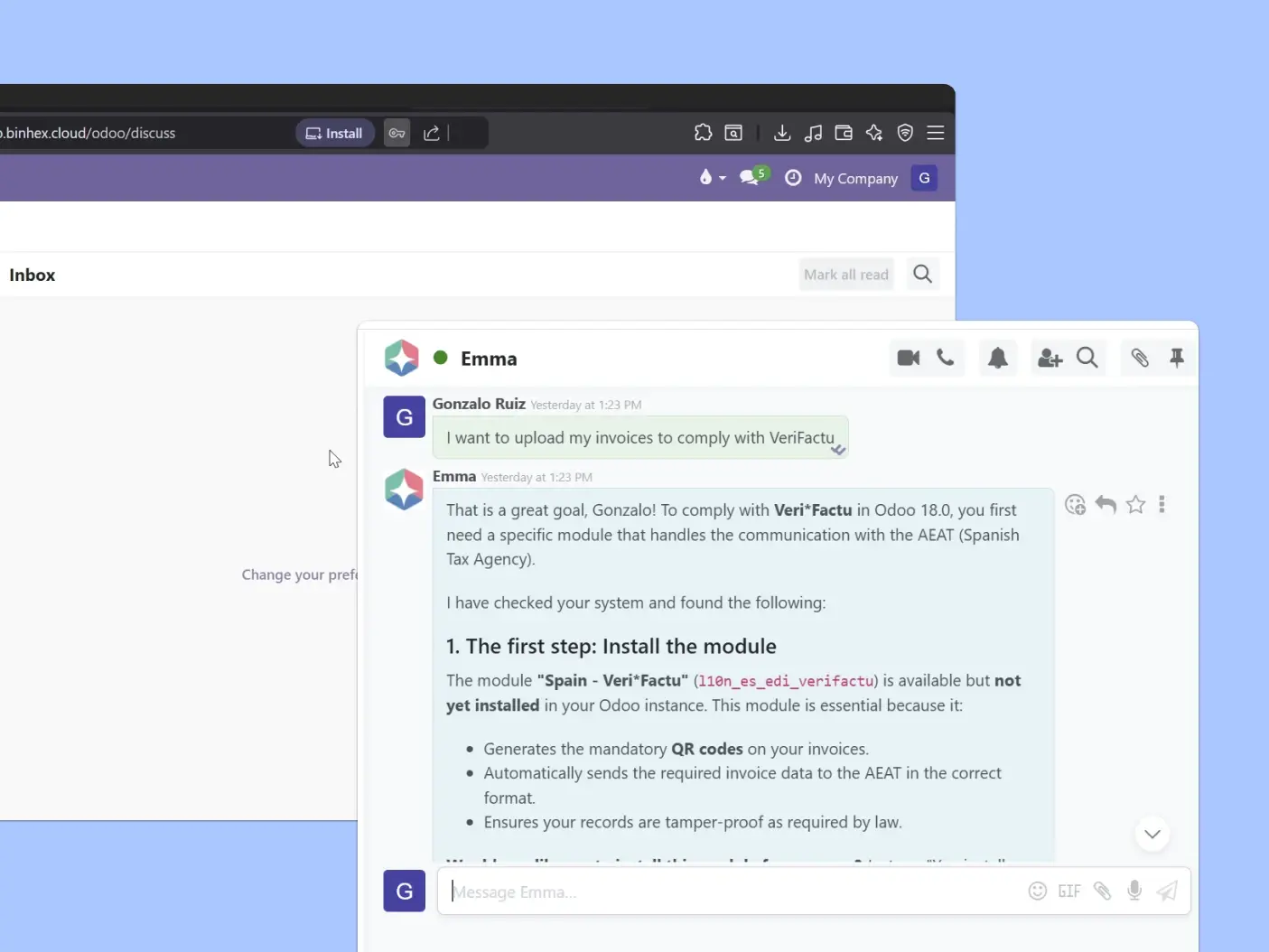The image size is (1269, 952).
Task: Click the "Yesterday at 1:23 PM" timestamp on Gonzalo's message
Action: 586,405
